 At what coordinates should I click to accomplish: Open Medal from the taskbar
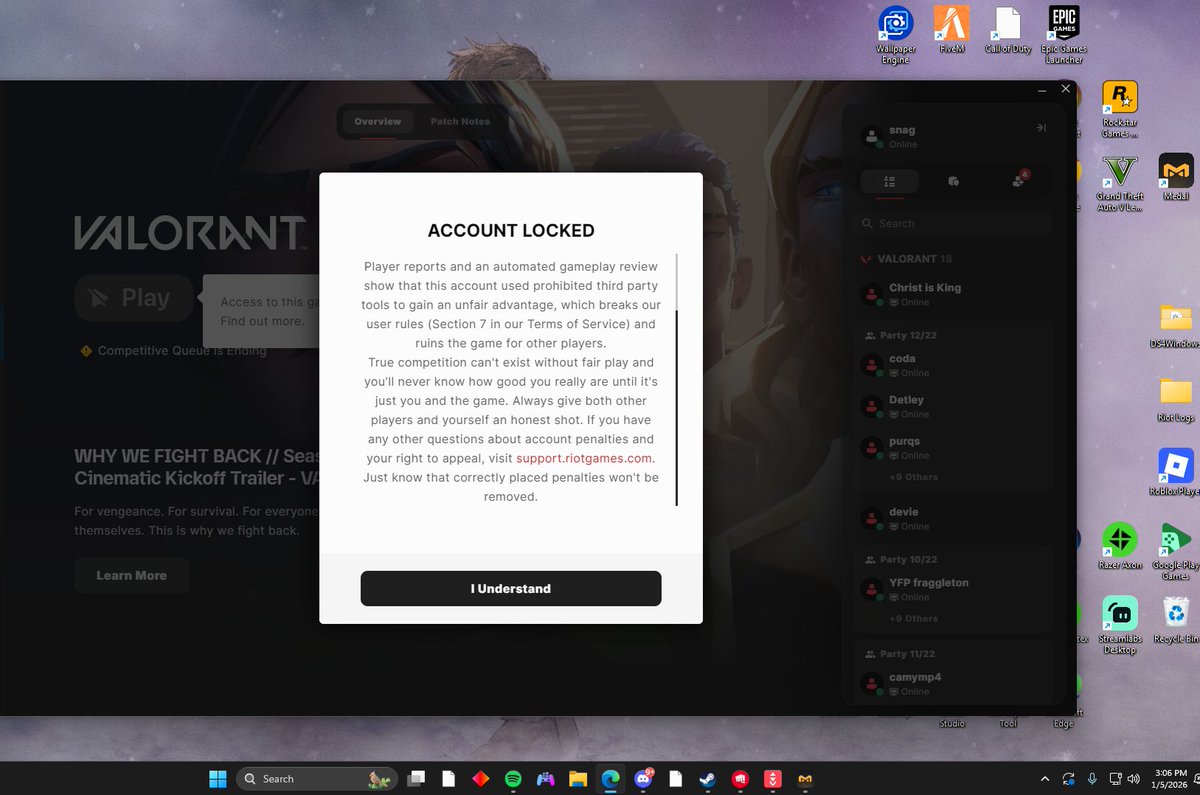tap(804, 778)
